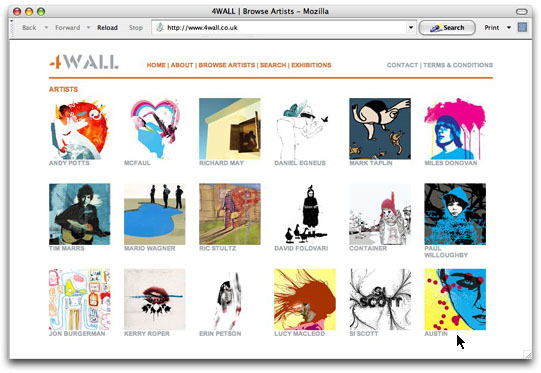Click the LUCY MACLEOD name link
Image resolution: width=541 pixels, height=373 pixels.
[299, 334]
